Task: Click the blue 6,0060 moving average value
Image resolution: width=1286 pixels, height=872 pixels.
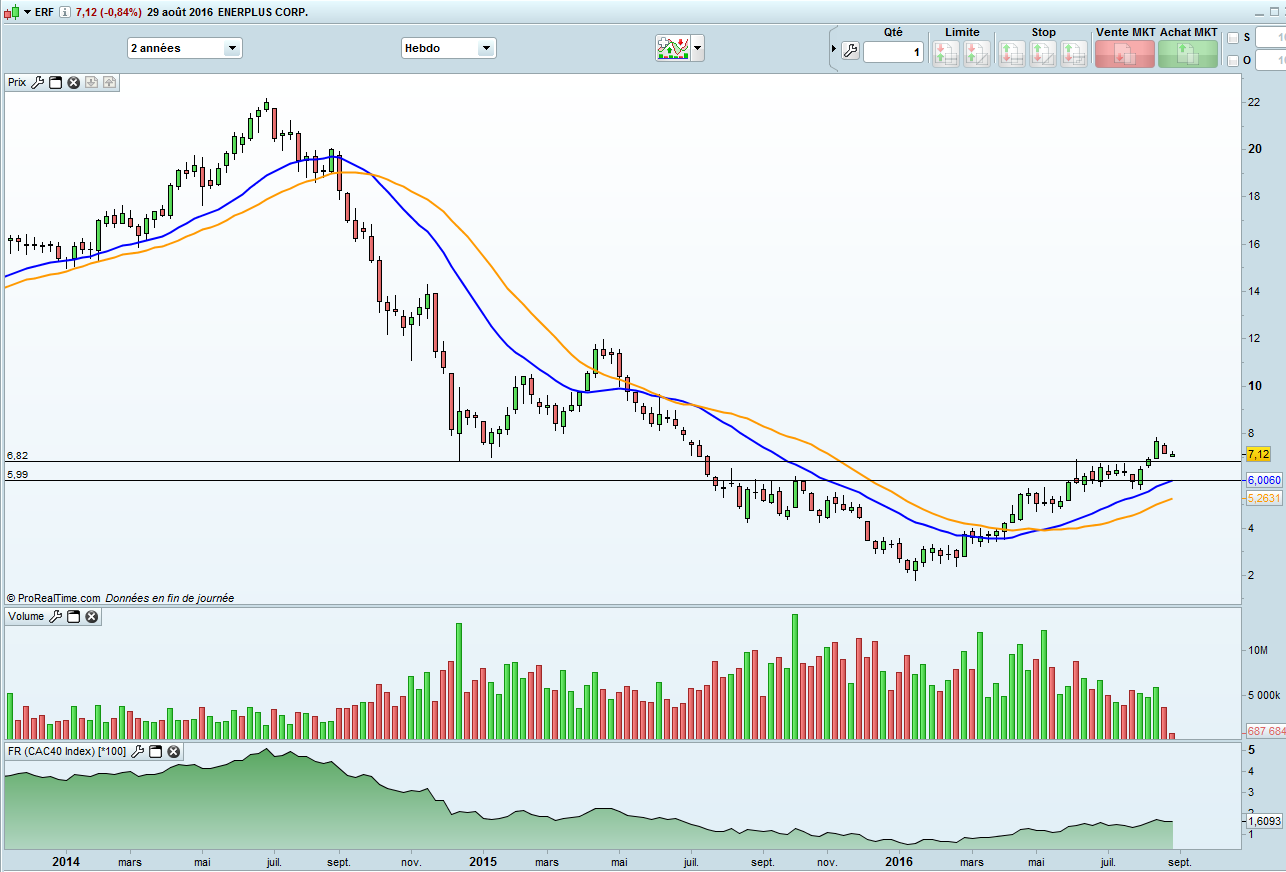Action: (x=1264, y=481)
